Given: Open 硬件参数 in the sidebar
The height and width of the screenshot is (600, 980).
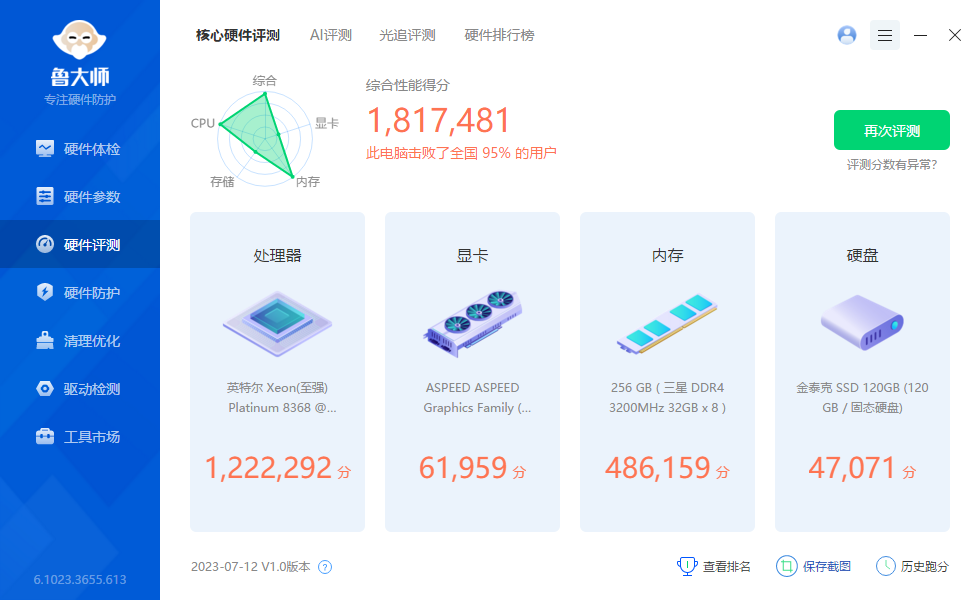Looking at the screenshot, I should coord(79,197).
